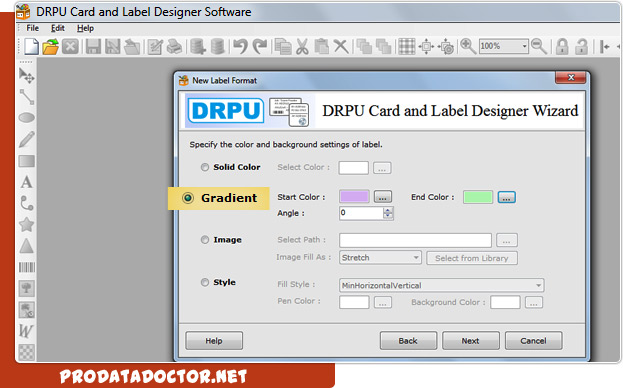Click the Pen Color ellipsis button
The image size is (623, 388).
(x=383, y=303)
